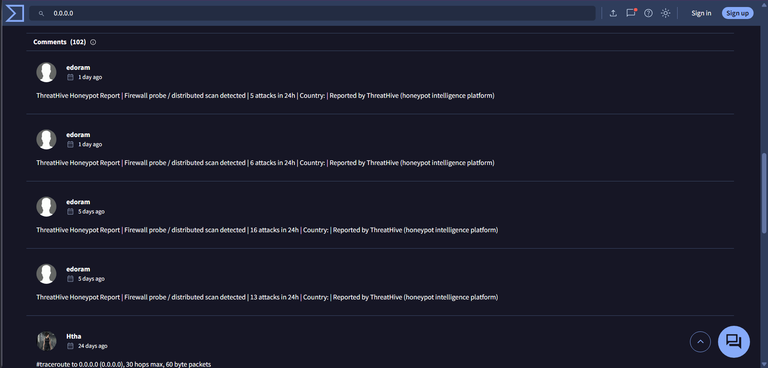The width and height of the screenshot is (768, 368).
Task: Open the notifications chat icon
Action: coord(631,13)
